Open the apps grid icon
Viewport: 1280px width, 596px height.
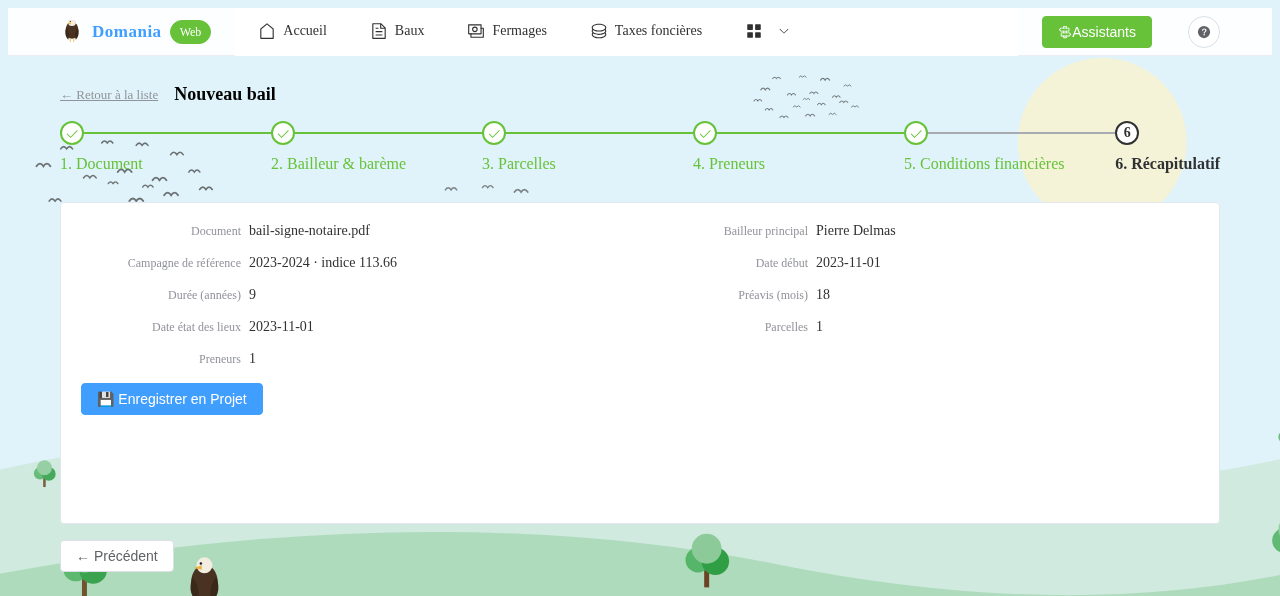[x=754, y=31]
